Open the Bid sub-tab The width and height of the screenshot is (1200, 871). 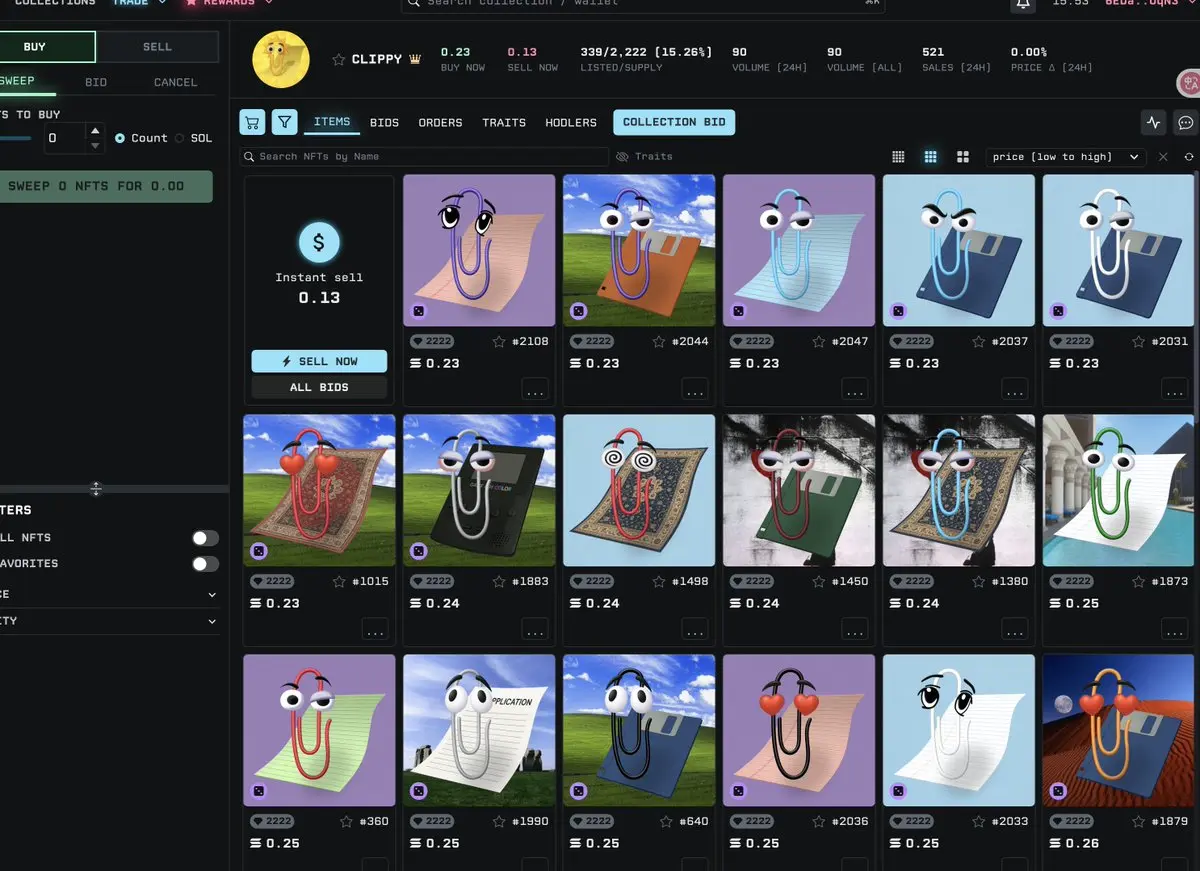click(x=96, y=82)
